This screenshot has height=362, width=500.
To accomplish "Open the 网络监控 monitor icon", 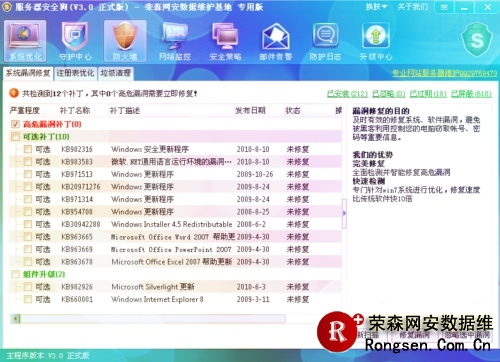I will click(x=175, y=41).
